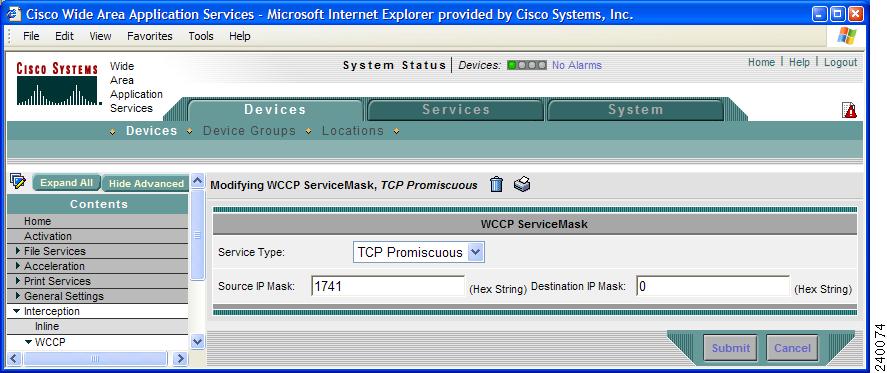Click the Contents pane vertical scrollbar thumb

[197, 234]
